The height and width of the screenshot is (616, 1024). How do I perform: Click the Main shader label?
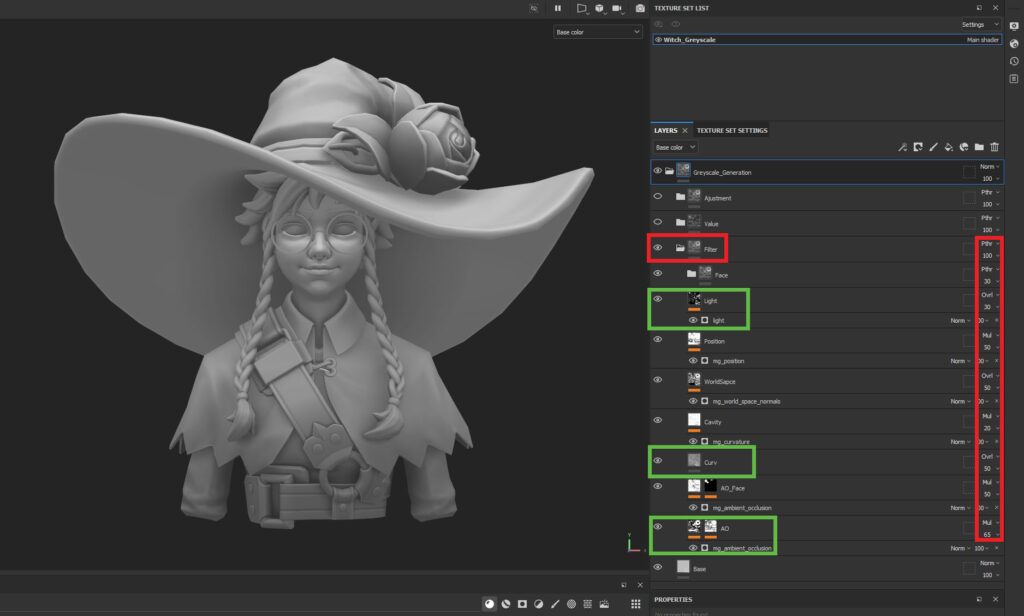point(984,40)
